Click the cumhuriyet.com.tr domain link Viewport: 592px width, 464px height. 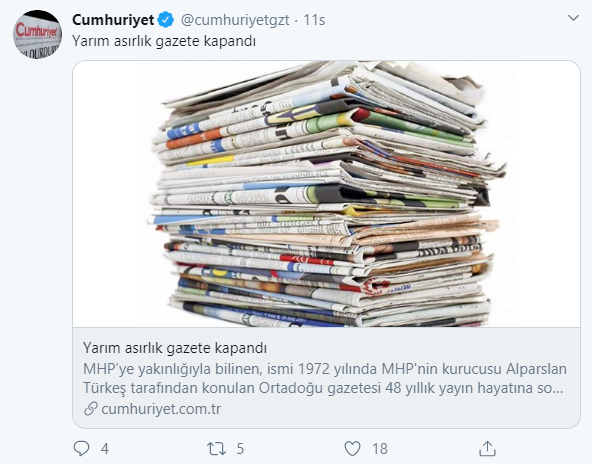click(161, 409)
